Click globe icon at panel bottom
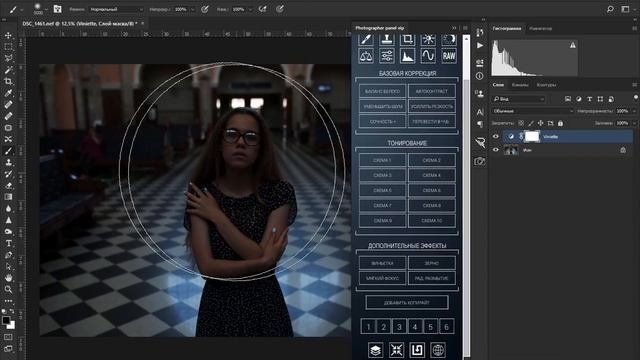This screenshot has width=640, height=360. [x=438, y=350]
